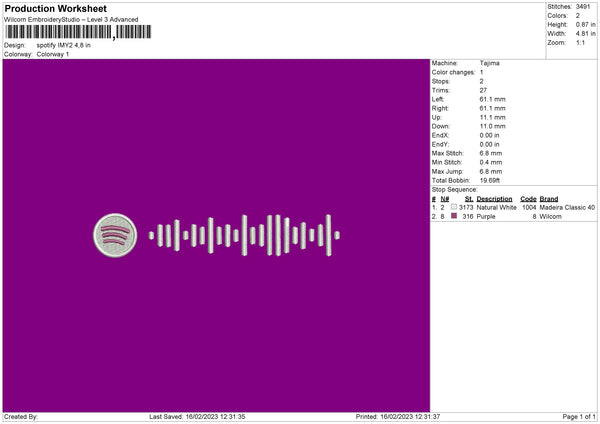Click the barcode under the worksheet title
The width and height of the screenshot is (600, 424).
click(x=78, y=32)
